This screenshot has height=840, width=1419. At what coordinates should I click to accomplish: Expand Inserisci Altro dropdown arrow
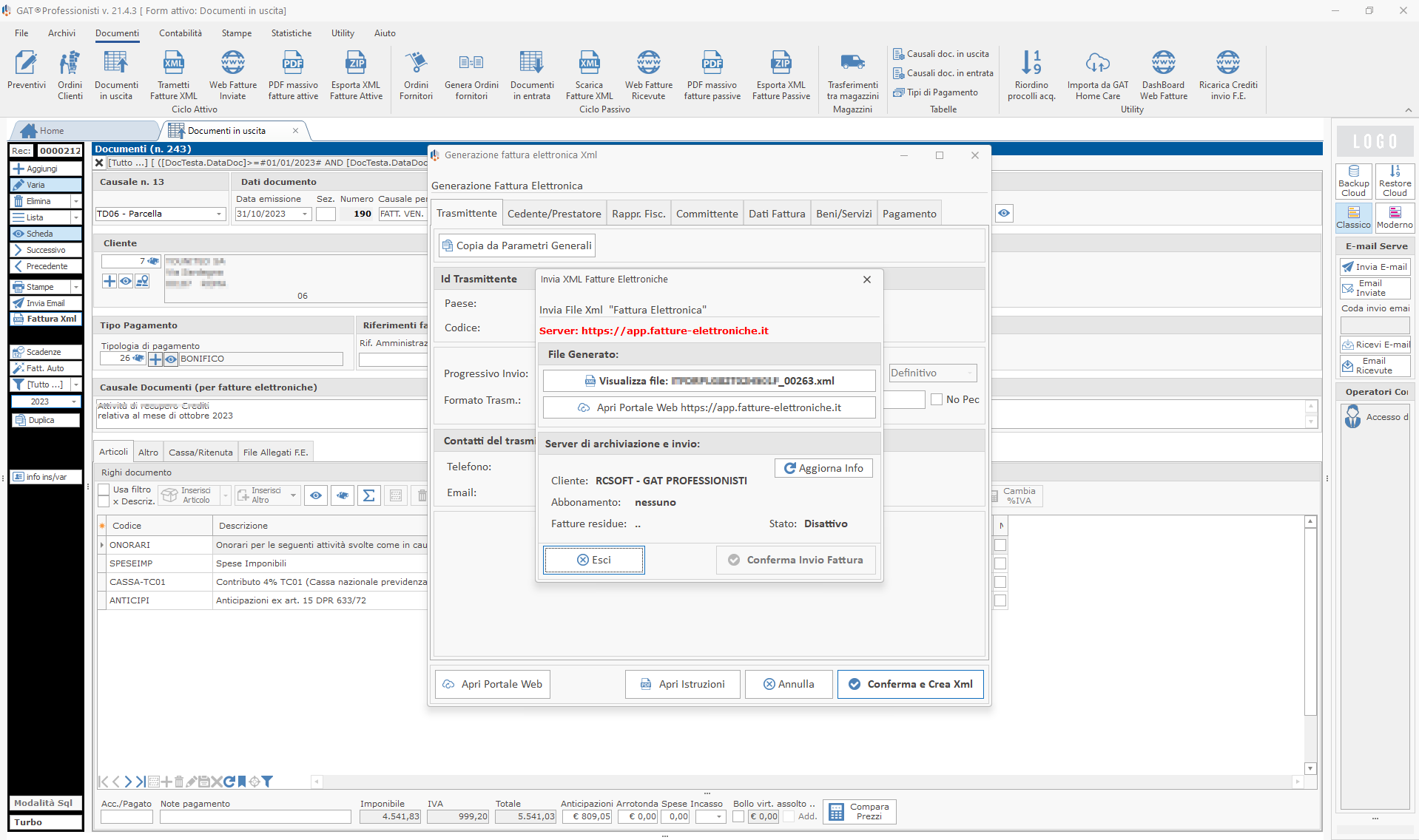coord(293,495)
